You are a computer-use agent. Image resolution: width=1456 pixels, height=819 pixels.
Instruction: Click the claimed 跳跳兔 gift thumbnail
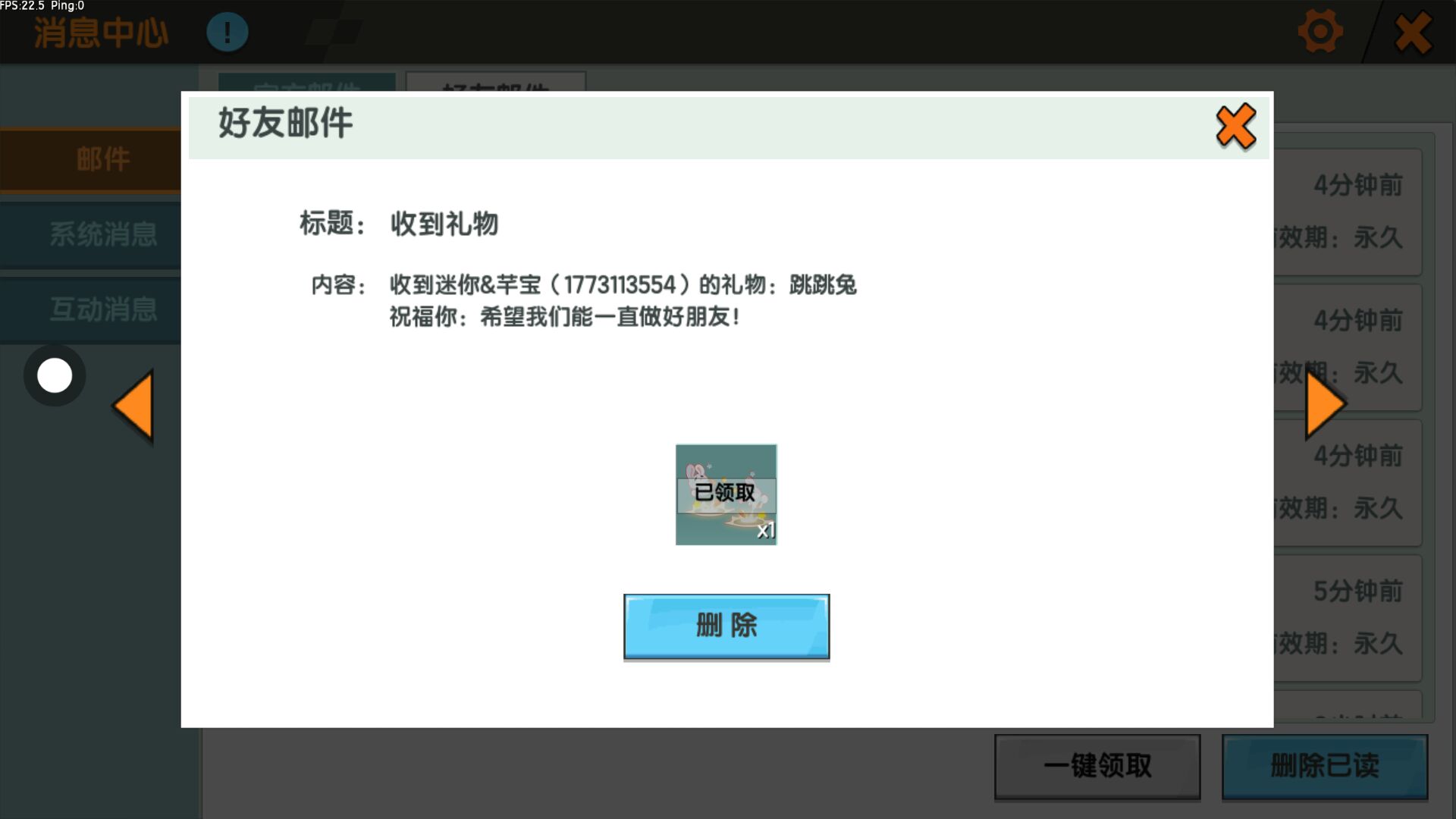pos(726,494)
